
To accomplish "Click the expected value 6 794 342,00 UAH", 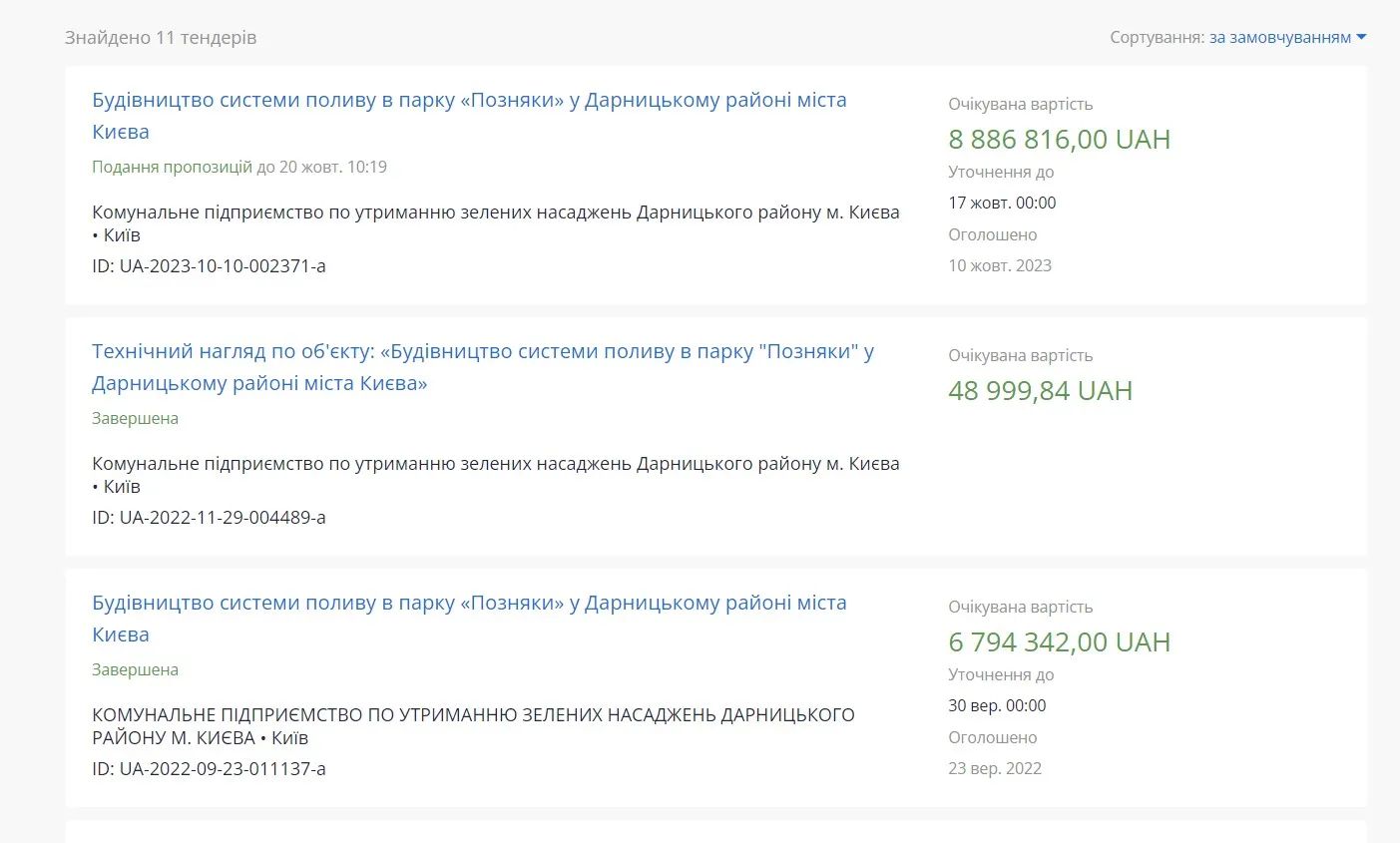I will point(1059,642).
